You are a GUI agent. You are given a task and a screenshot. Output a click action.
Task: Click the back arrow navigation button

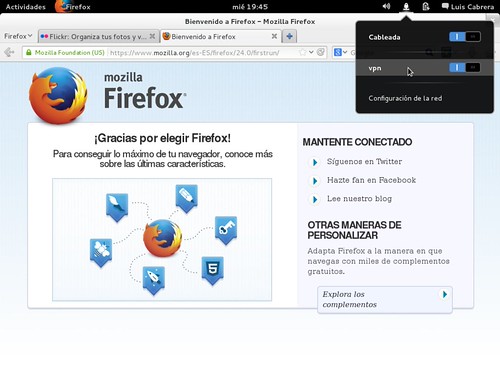[x=9, y=52]
